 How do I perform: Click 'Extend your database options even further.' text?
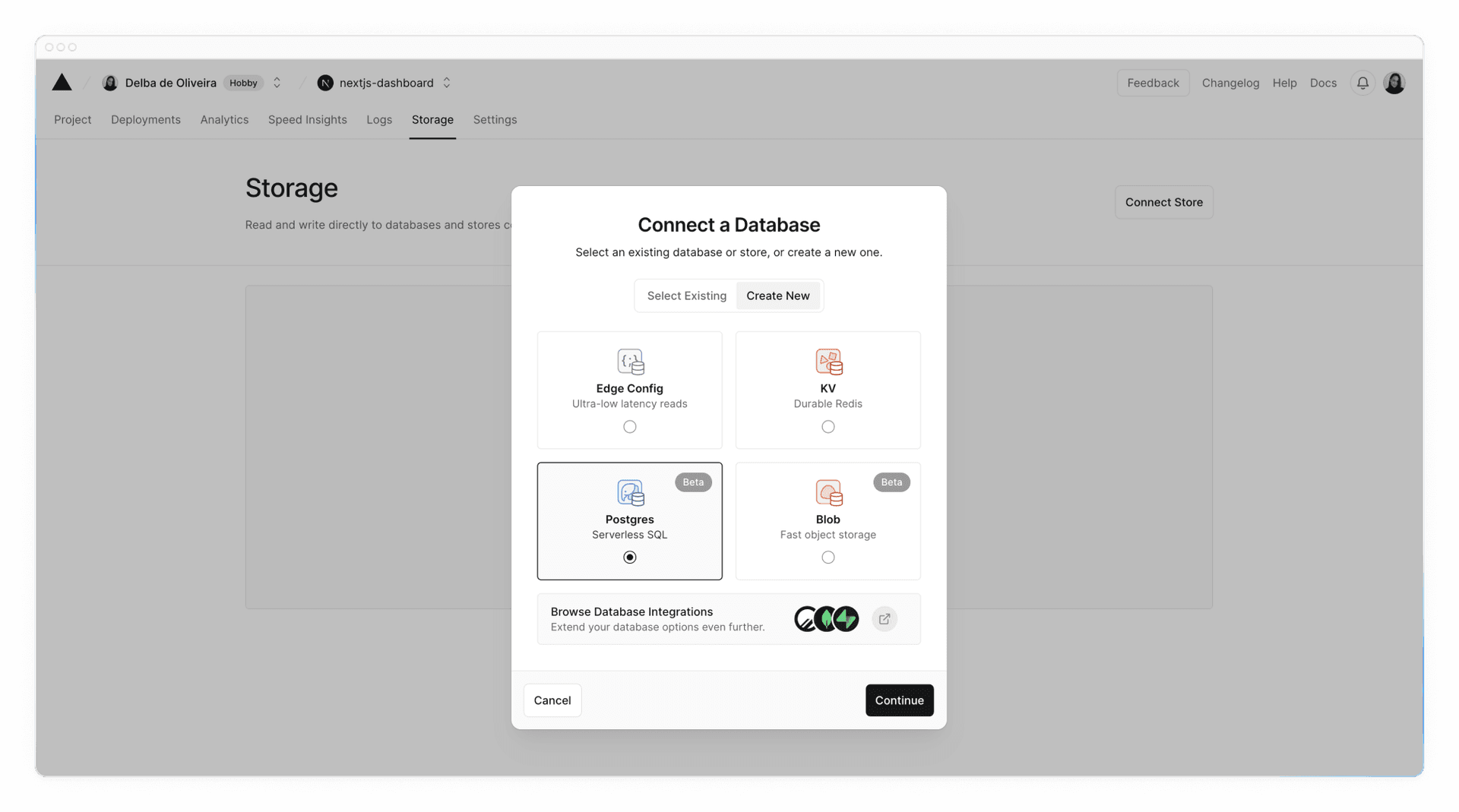click(658, 627)
